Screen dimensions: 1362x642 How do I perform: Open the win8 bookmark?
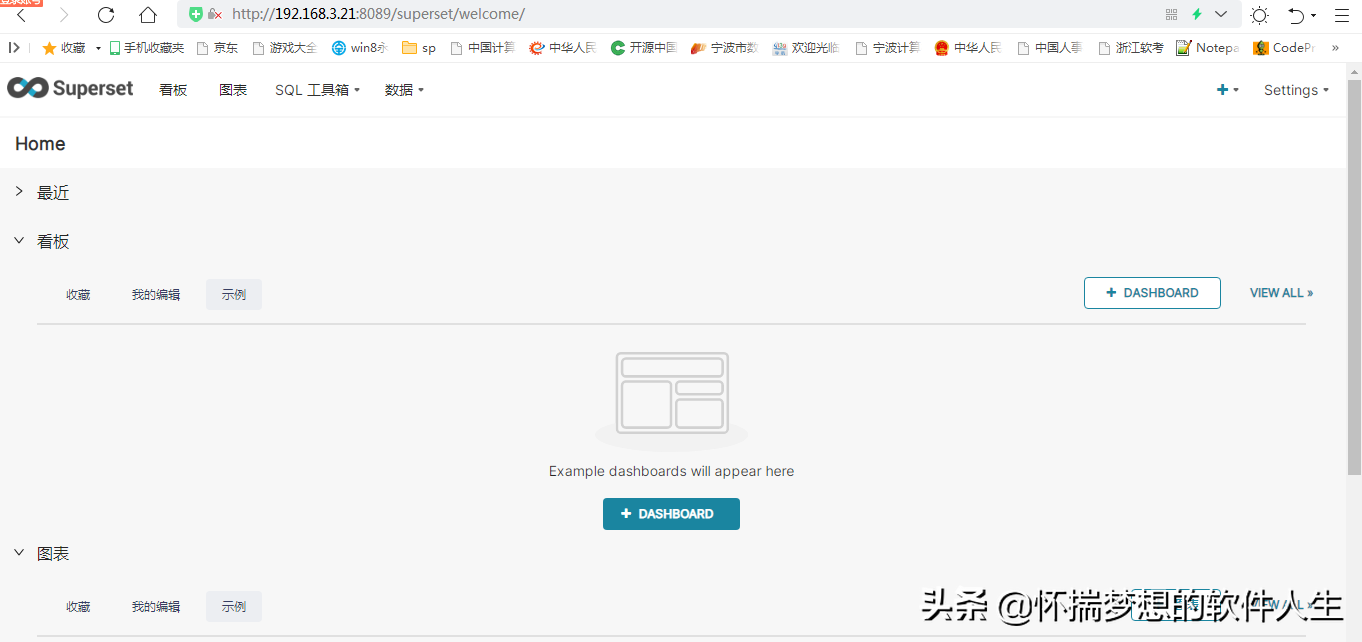[359, 47]
